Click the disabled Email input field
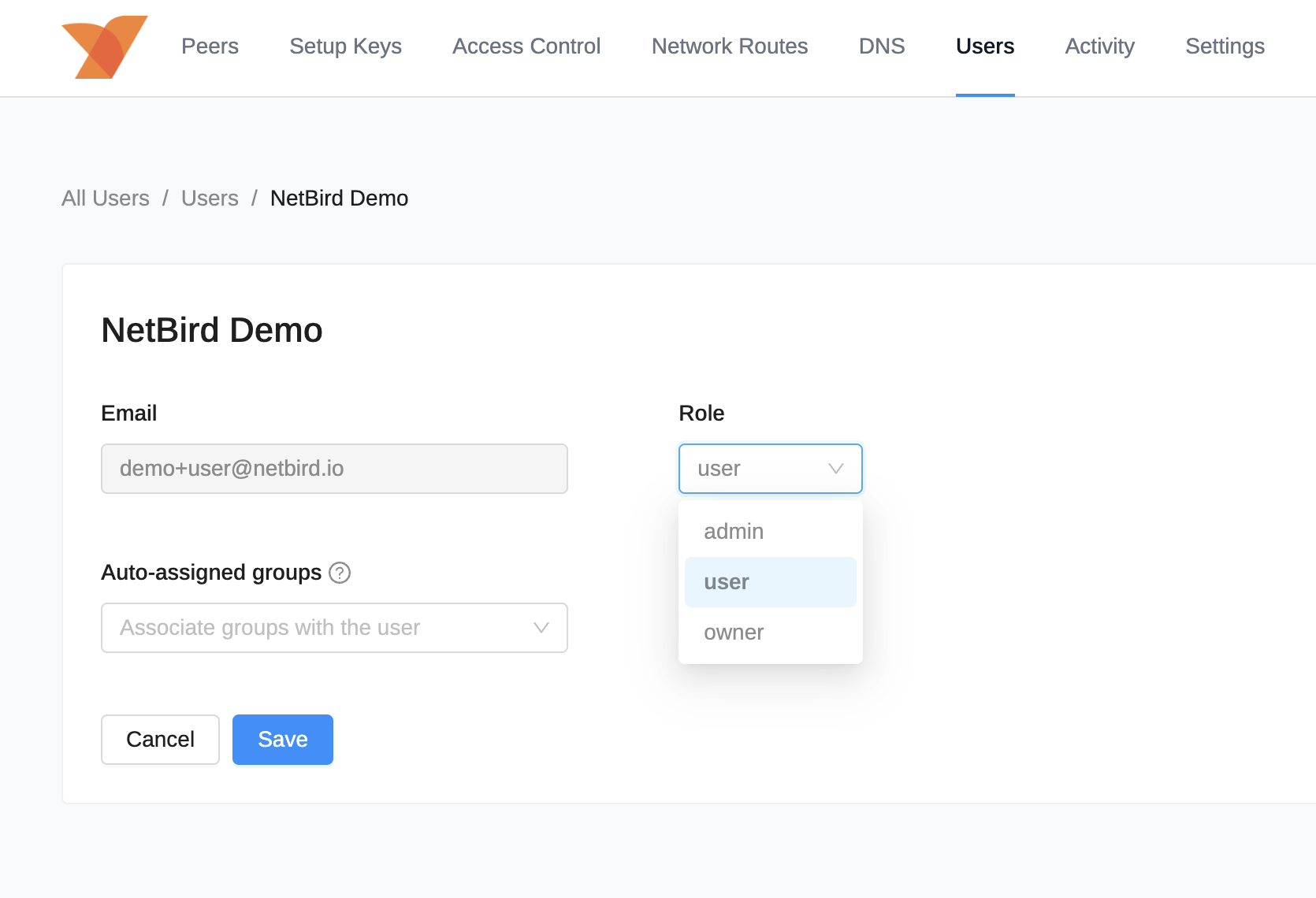 pos(334,469)
